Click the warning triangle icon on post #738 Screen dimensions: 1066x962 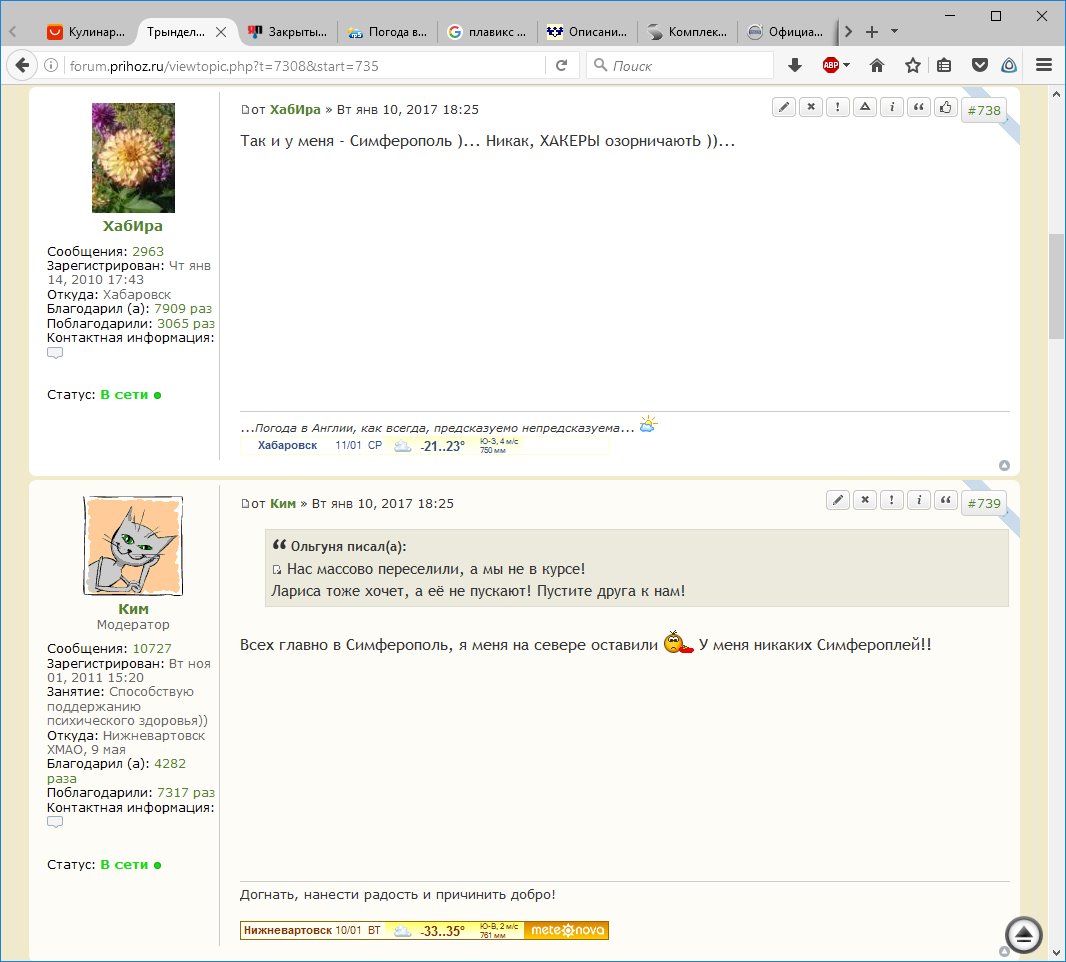coord(865,108)
